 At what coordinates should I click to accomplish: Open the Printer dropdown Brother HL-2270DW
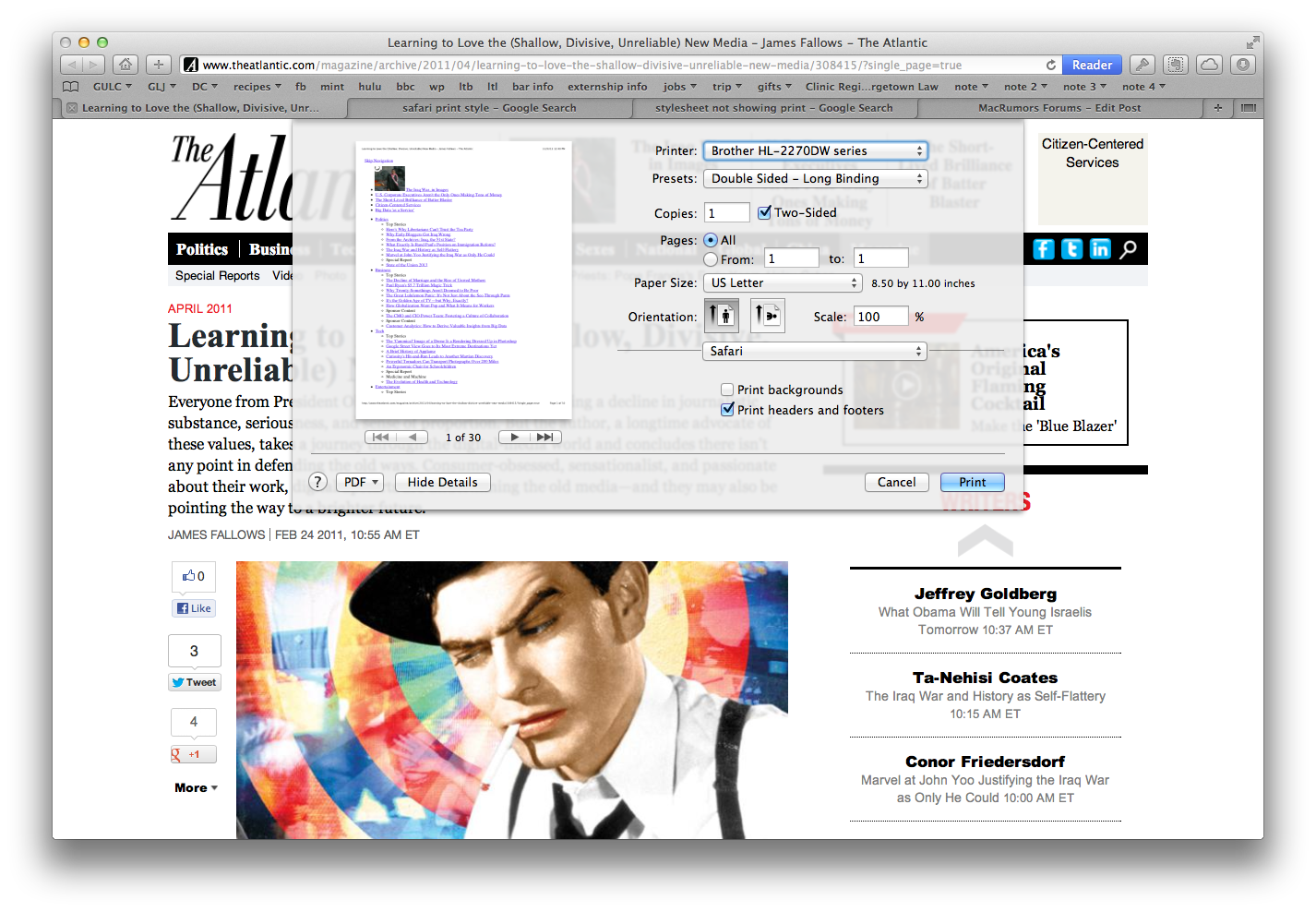[x=815, y=150]
